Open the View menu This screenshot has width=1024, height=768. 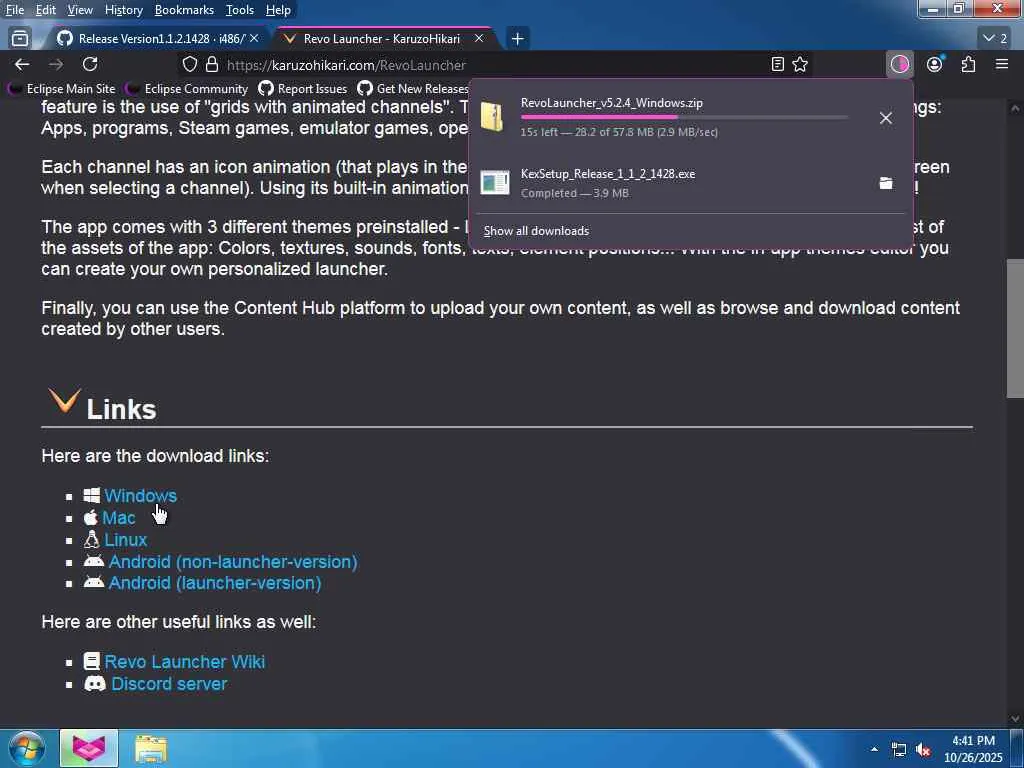pos(80,10)
